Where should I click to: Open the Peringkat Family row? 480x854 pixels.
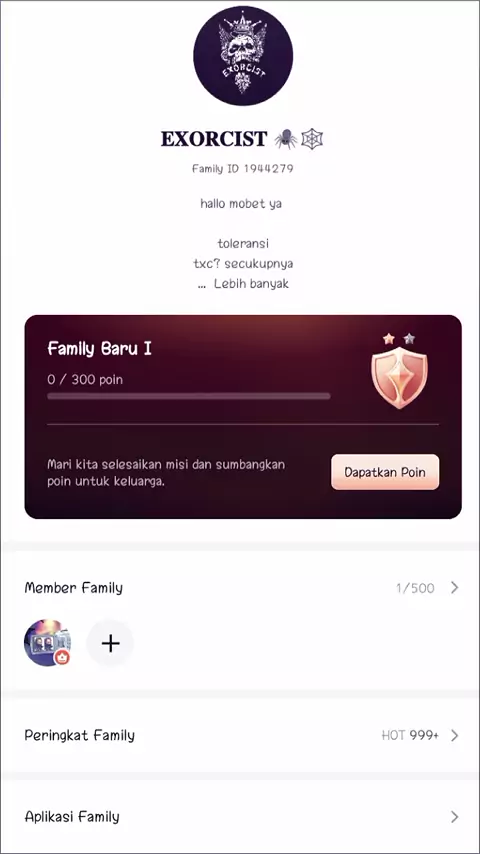(x=240, y=736)
